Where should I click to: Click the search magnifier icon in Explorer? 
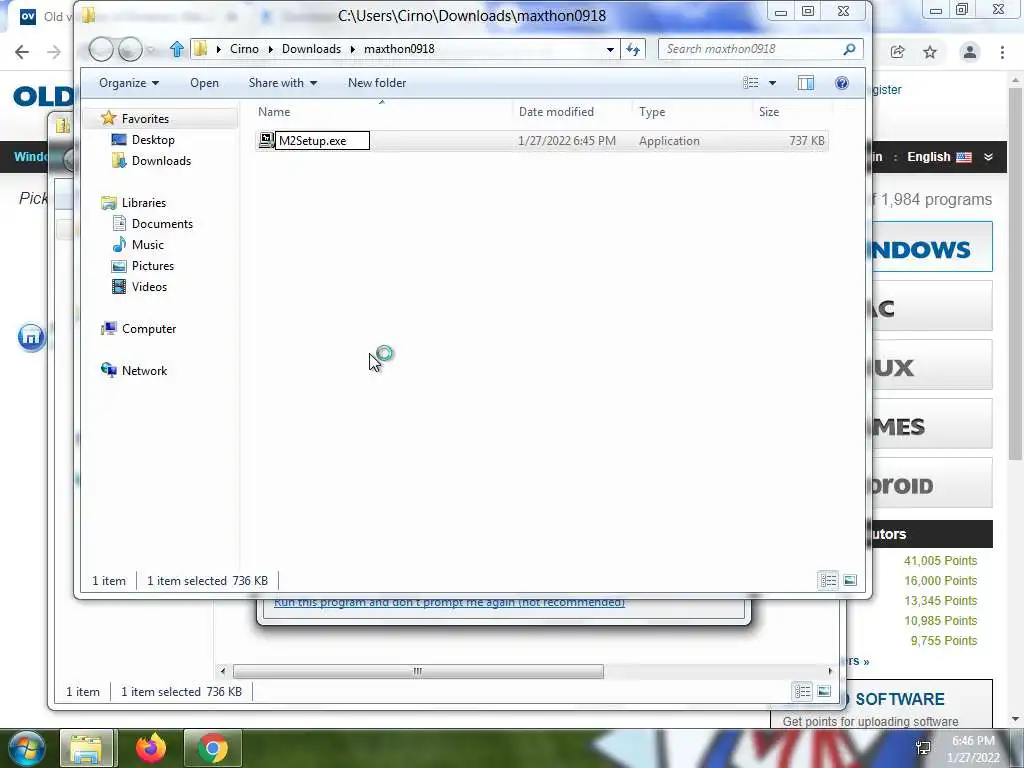849,49
